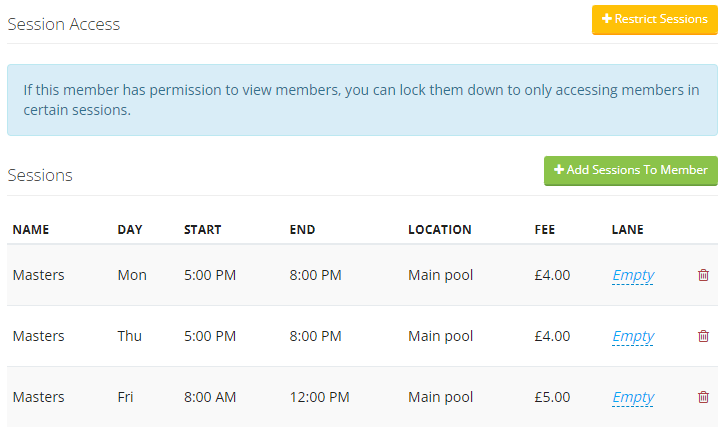Click the 12:00 PM end time cell
The height and width of the screenshot is (434, 727).
coord(319,397)
